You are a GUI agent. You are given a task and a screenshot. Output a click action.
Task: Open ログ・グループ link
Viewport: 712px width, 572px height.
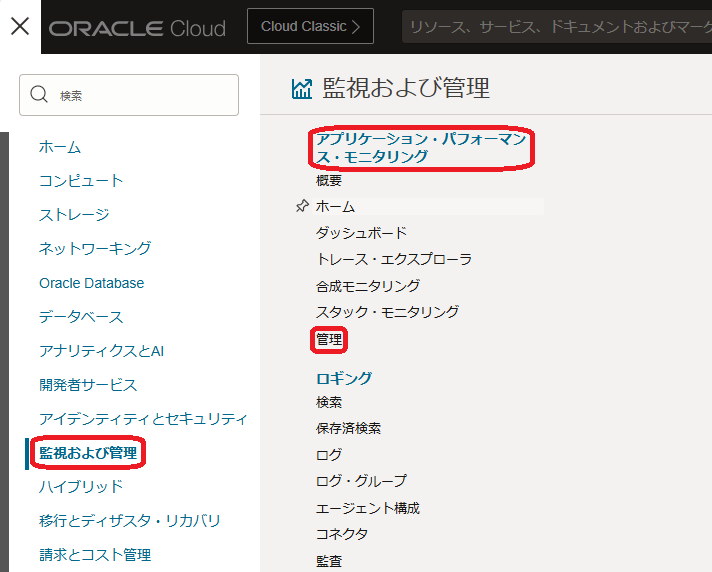click(x=361, y=481)
